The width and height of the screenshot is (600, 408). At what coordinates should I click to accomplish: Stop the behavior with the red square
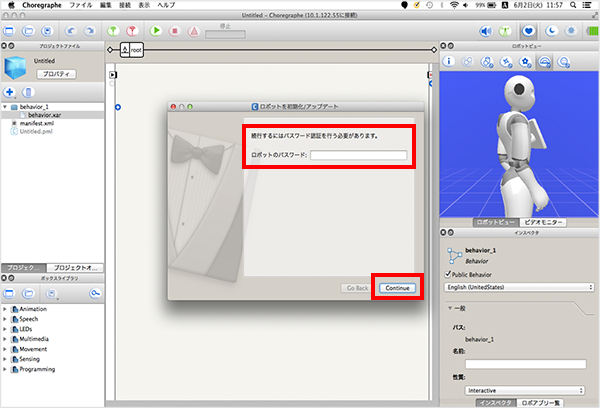click(x=174, y=31)
